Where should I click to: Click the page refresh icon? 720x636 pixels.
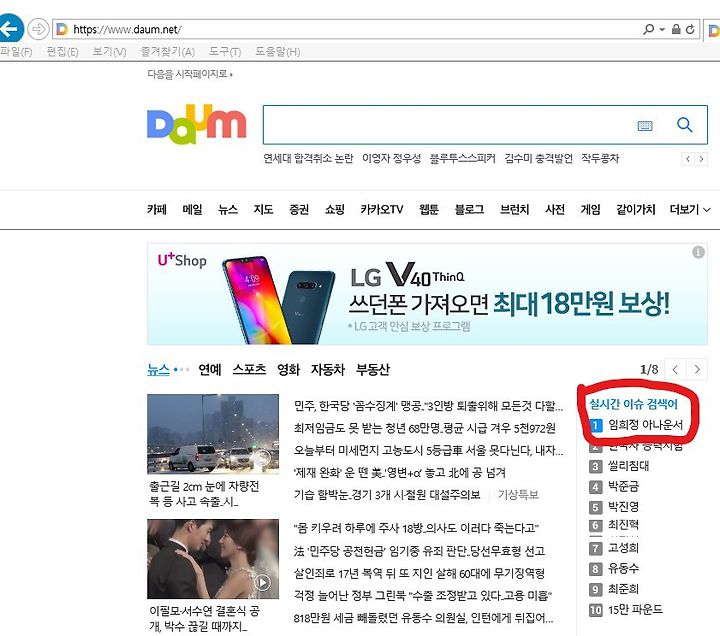pyautogui.click(x=690, y=29)
